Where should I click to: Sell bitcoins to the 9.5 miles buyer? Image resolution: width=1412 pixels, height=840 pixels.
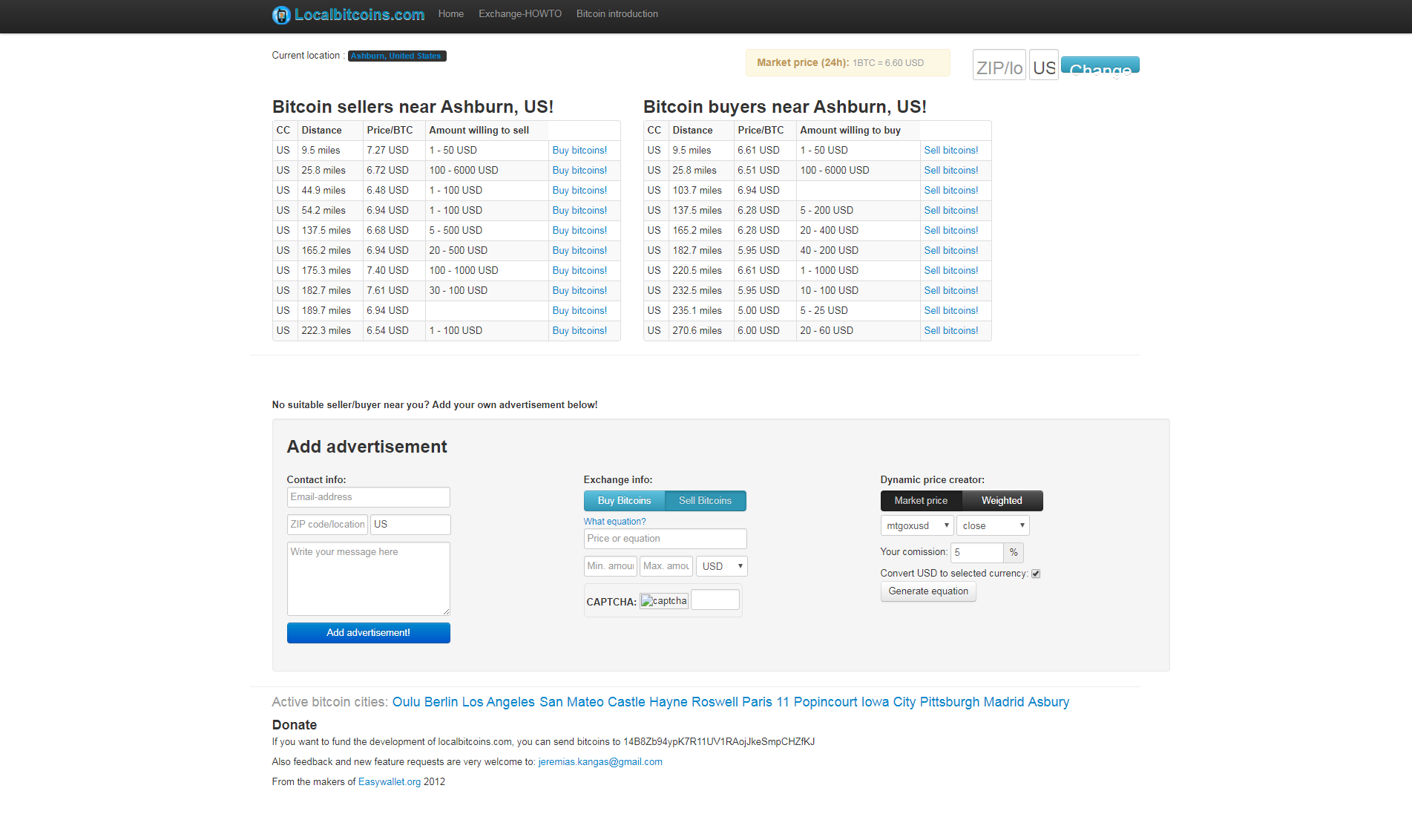pyautogui.click(x=950, y=151)
